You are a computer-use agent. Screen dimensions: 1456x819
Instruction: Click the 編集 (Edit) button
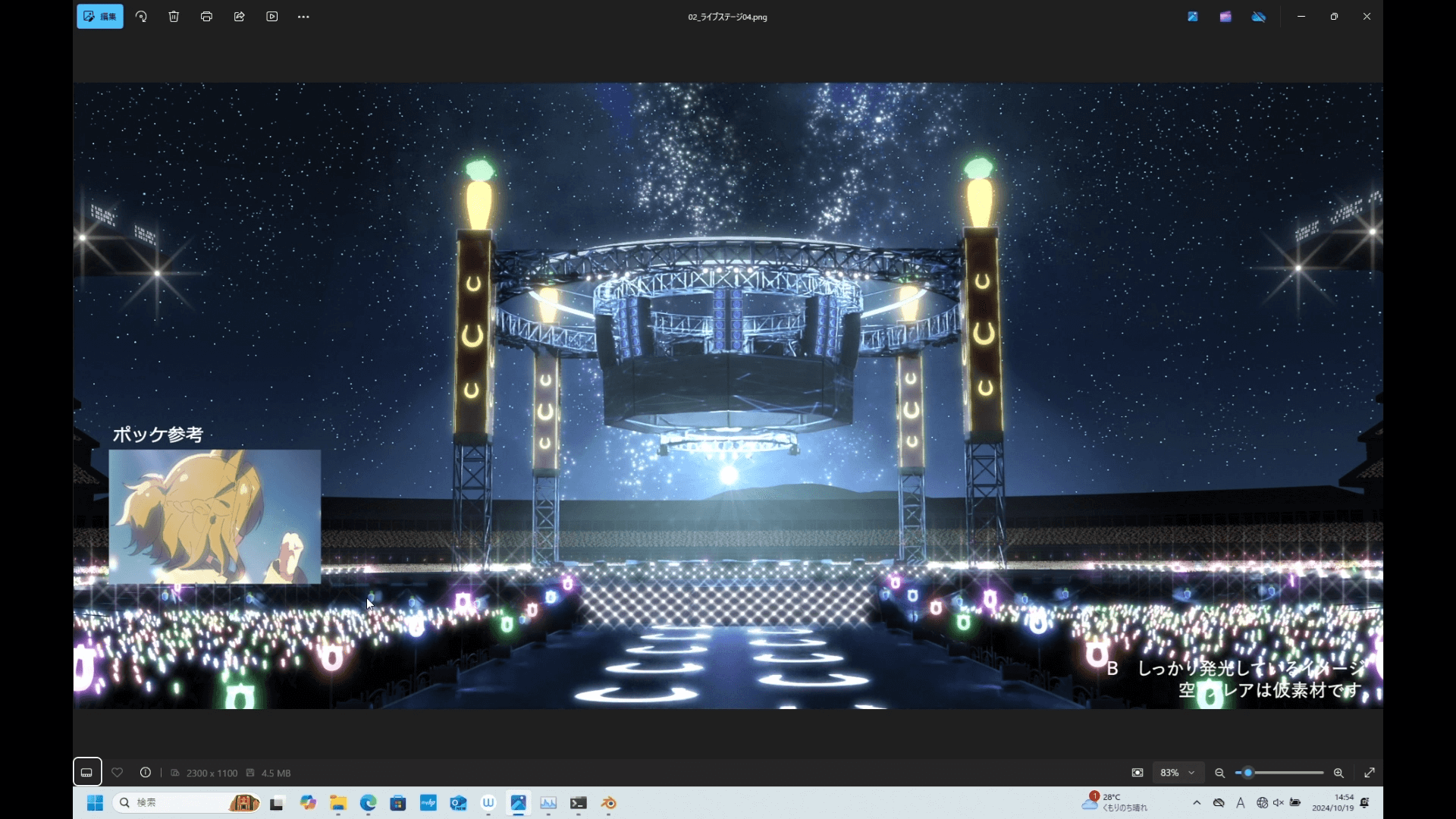[100, 17]
